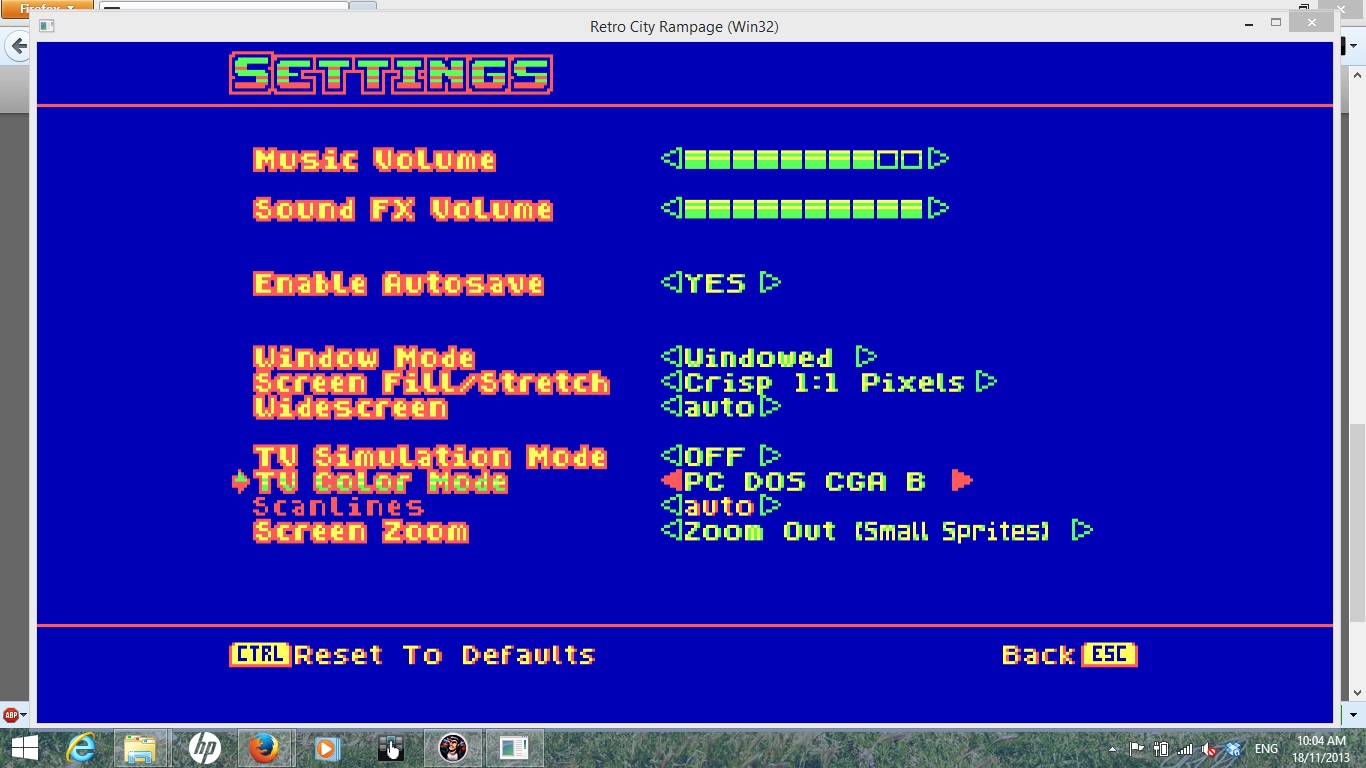Select the Window Mode setting label

click(365, 358)
